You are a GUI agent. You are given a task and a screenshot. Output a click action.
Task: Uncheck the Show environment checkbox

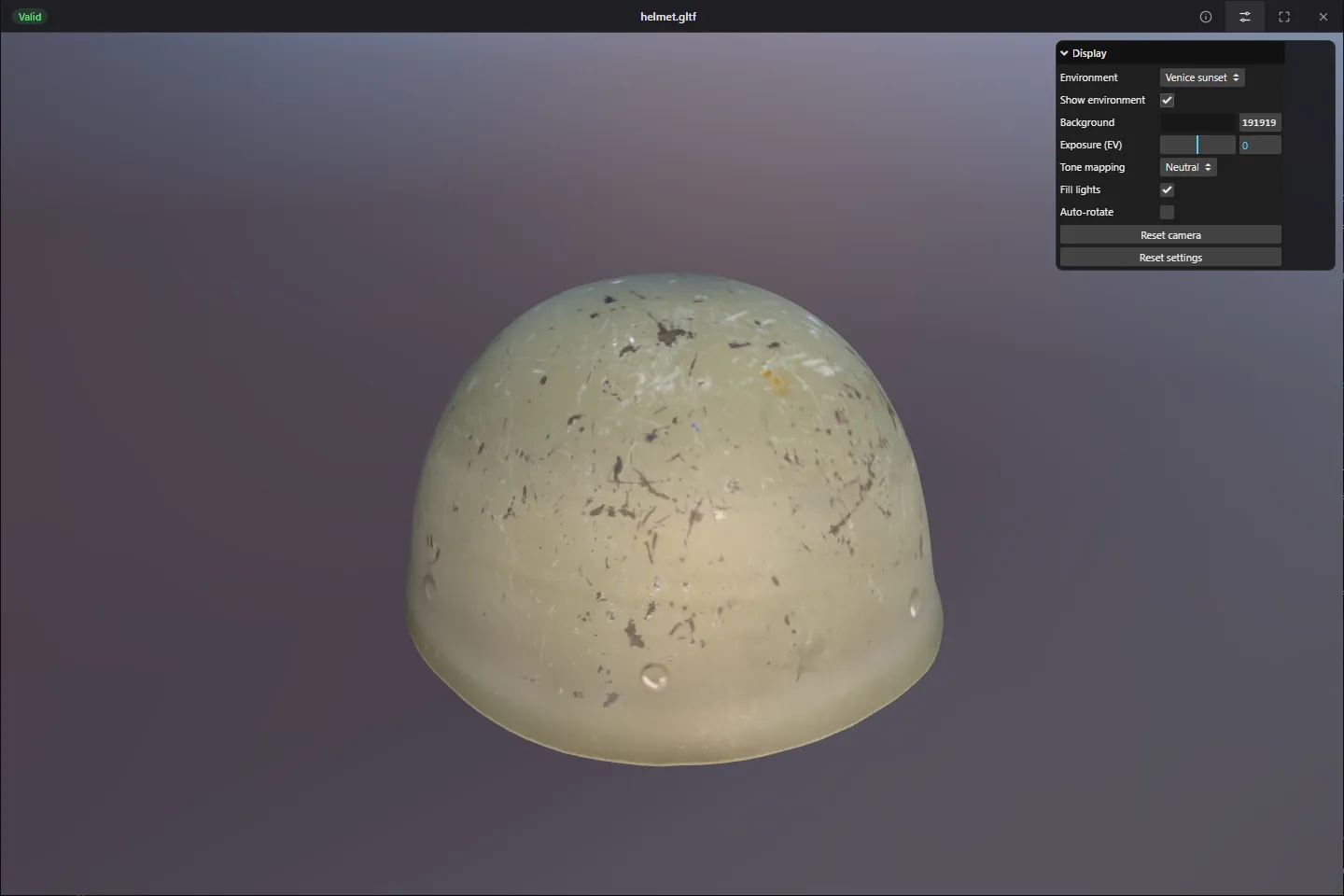(x=1167, y=100)
